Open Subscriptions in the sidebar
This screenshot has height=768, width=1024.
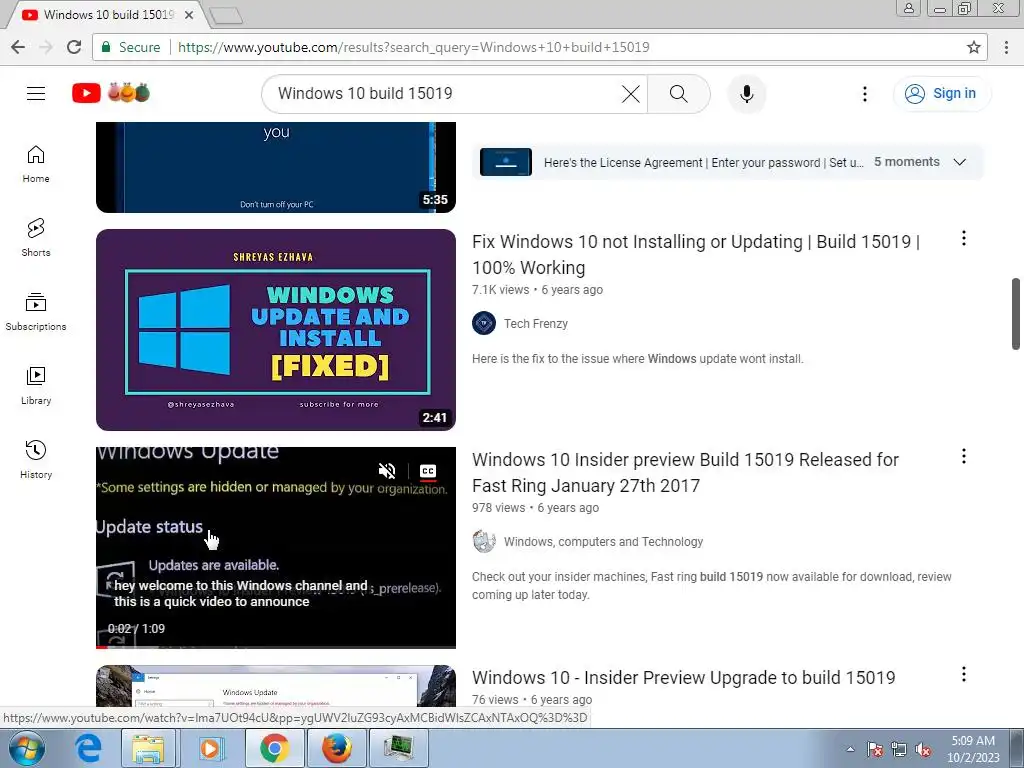click(x=36, y=312)
